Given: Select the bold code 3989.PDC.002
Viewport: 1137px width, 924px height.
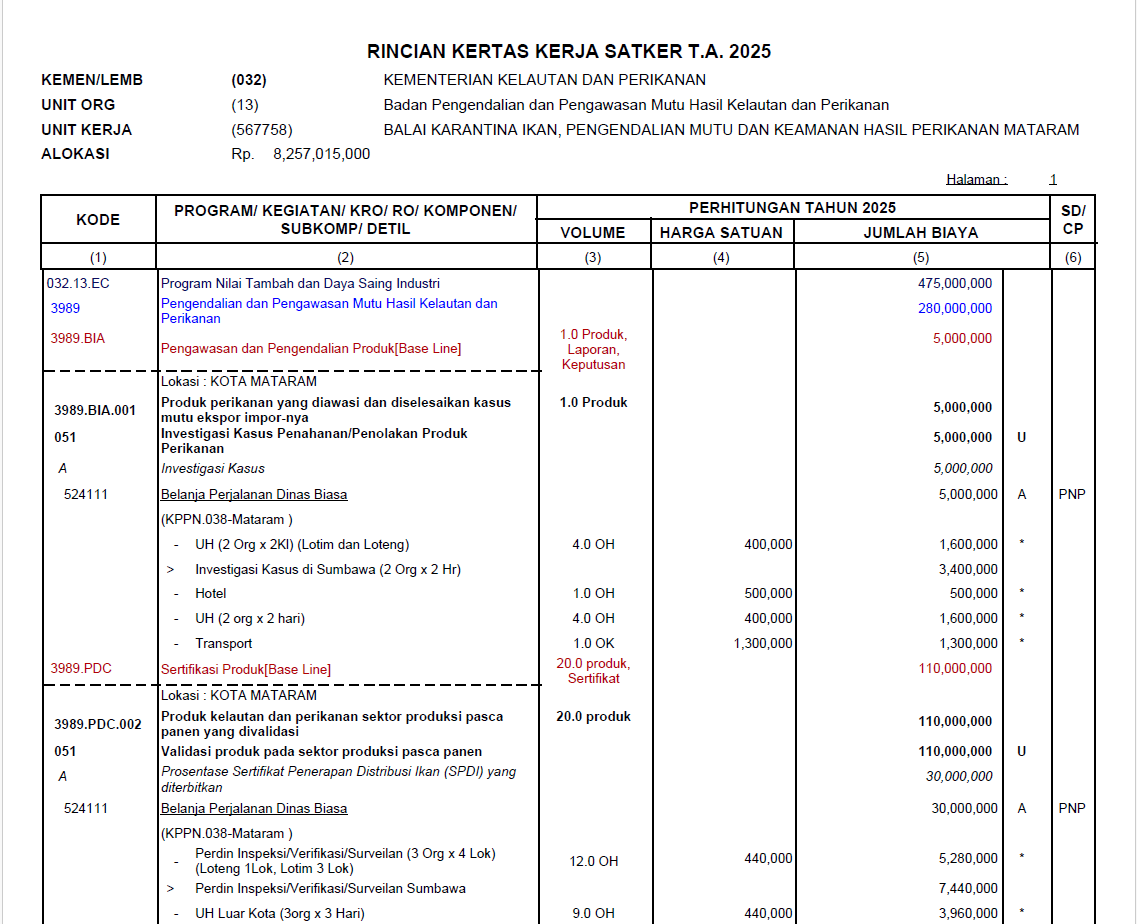Looking at the screenshot, I should pyautogui.click(x=98, y=724).
